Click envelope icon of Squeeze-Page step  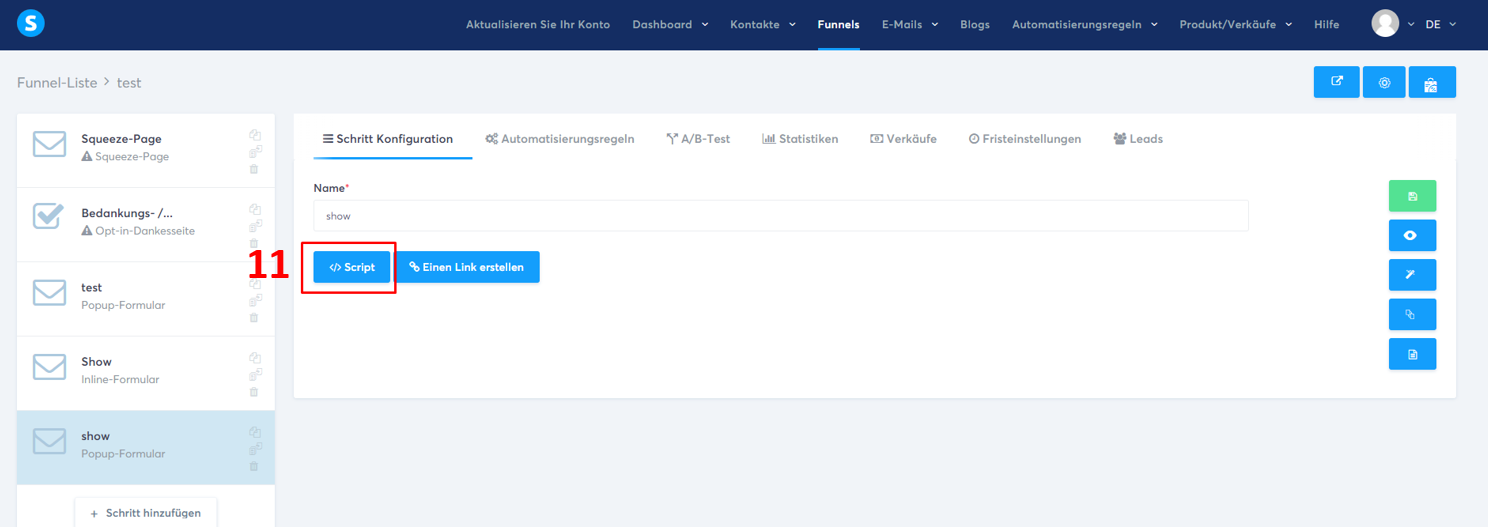pos(49,144)
